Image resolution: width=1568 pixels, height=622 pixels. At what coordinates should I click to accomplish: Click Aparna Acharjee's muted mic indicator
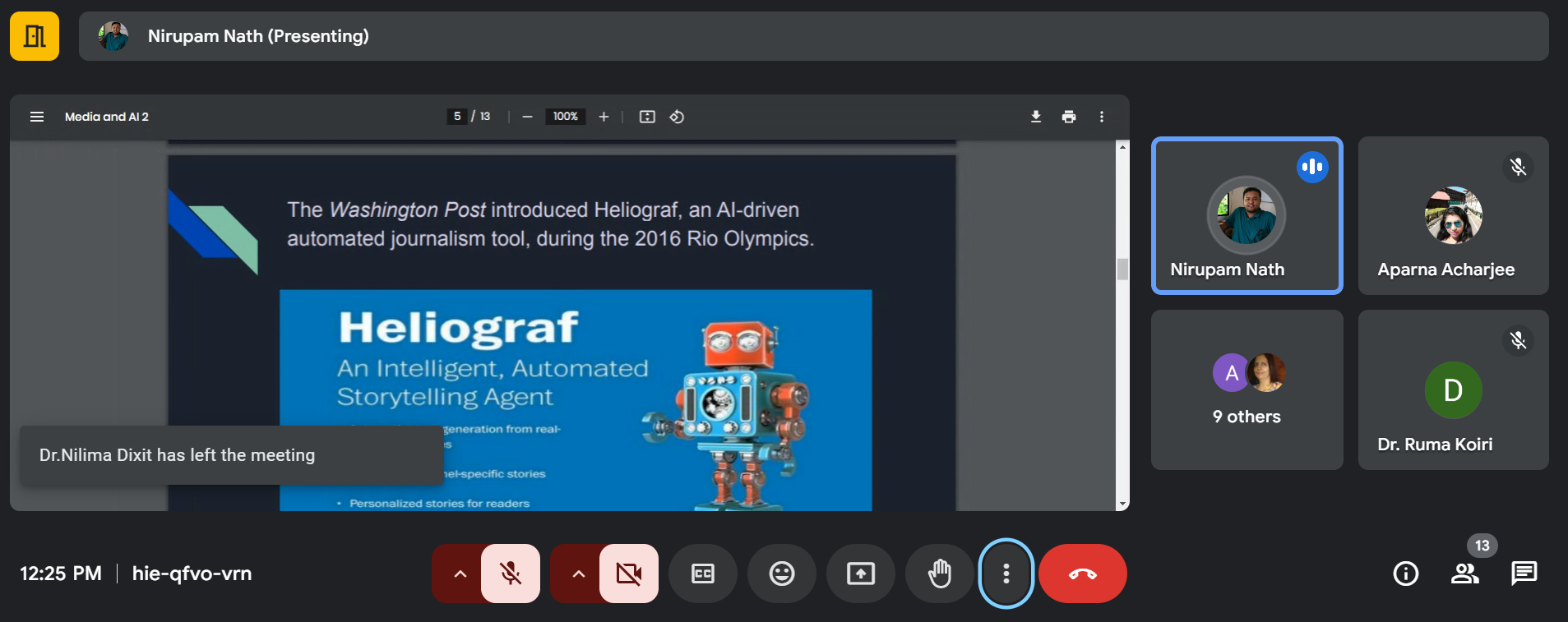[1518, 167]
